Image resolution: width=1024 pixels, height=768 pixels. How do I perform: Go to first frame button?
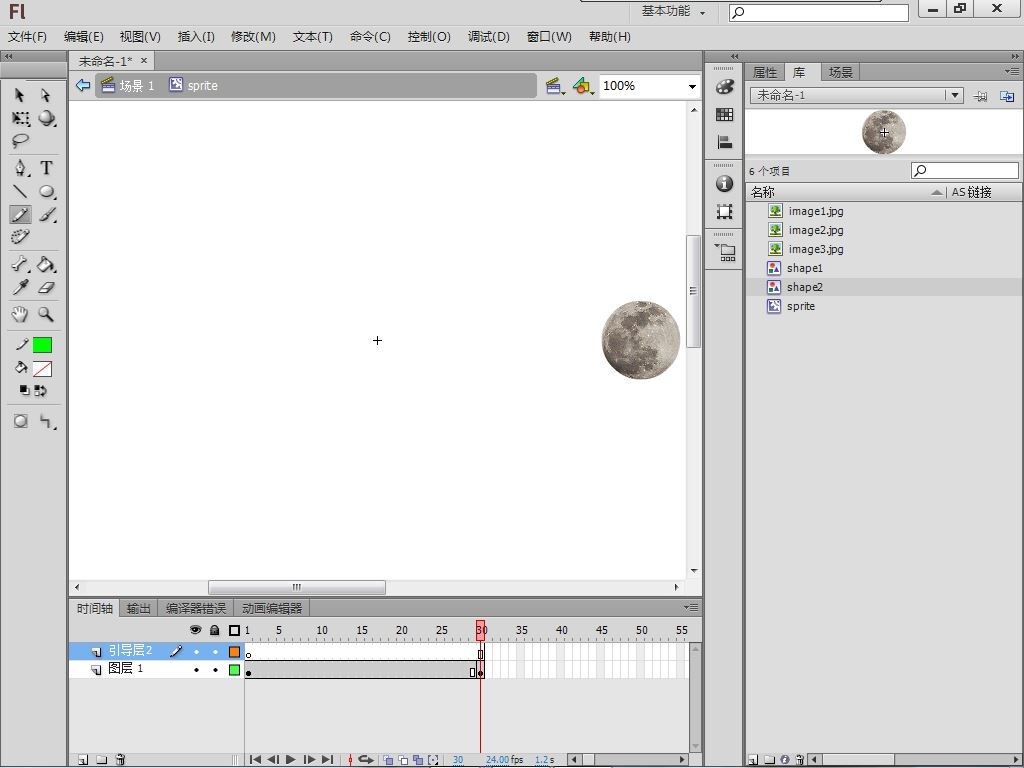(255, 760)
